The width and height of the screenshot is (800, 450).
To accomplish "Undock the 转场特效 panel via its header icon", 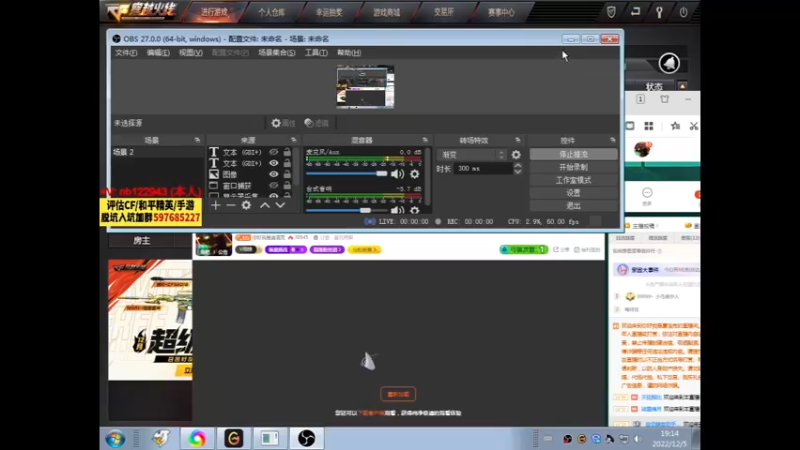I will [x=518, y=140].
